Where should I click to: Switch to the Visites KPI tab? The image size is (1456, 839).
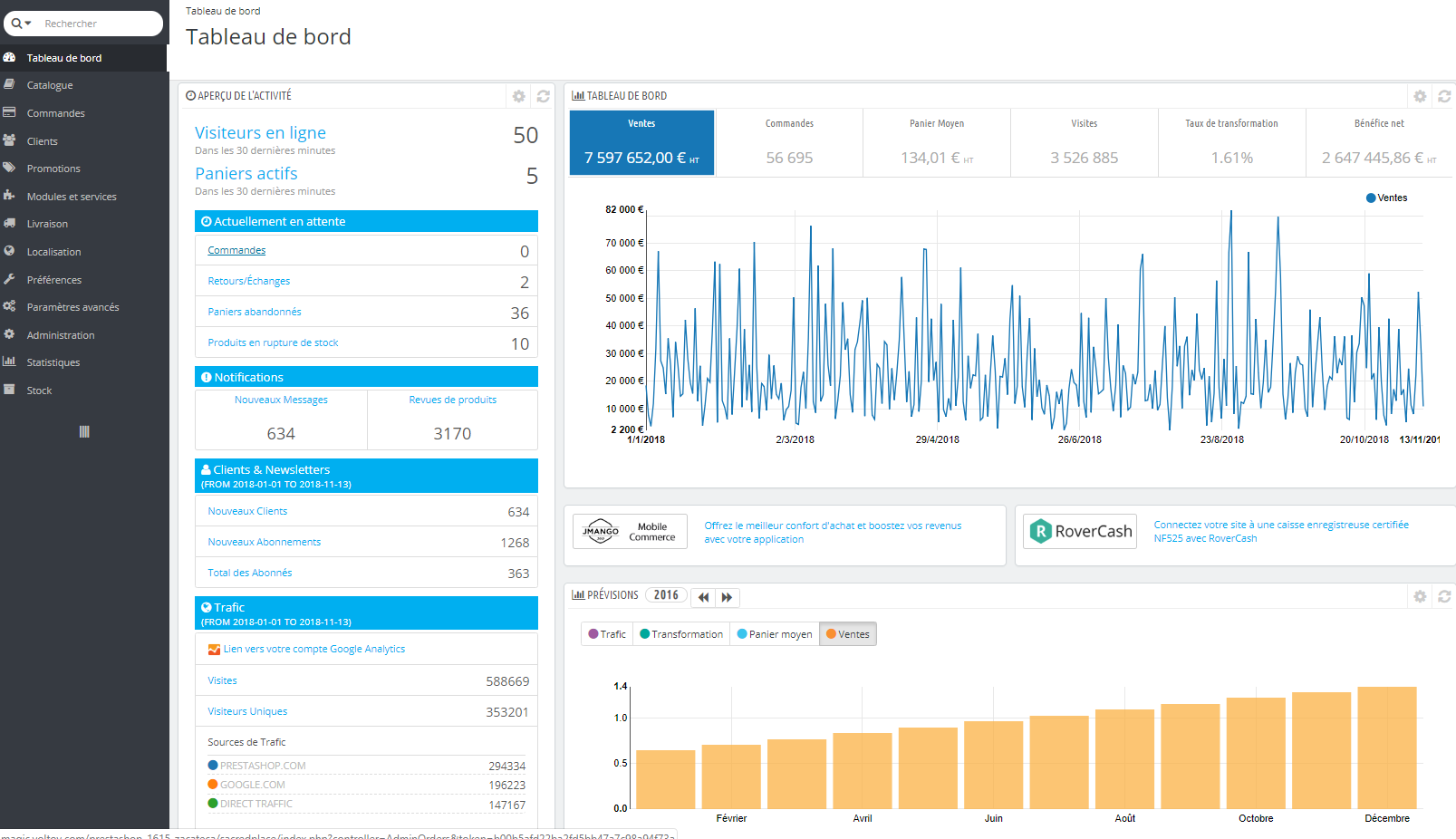[x=1084, y=142]
